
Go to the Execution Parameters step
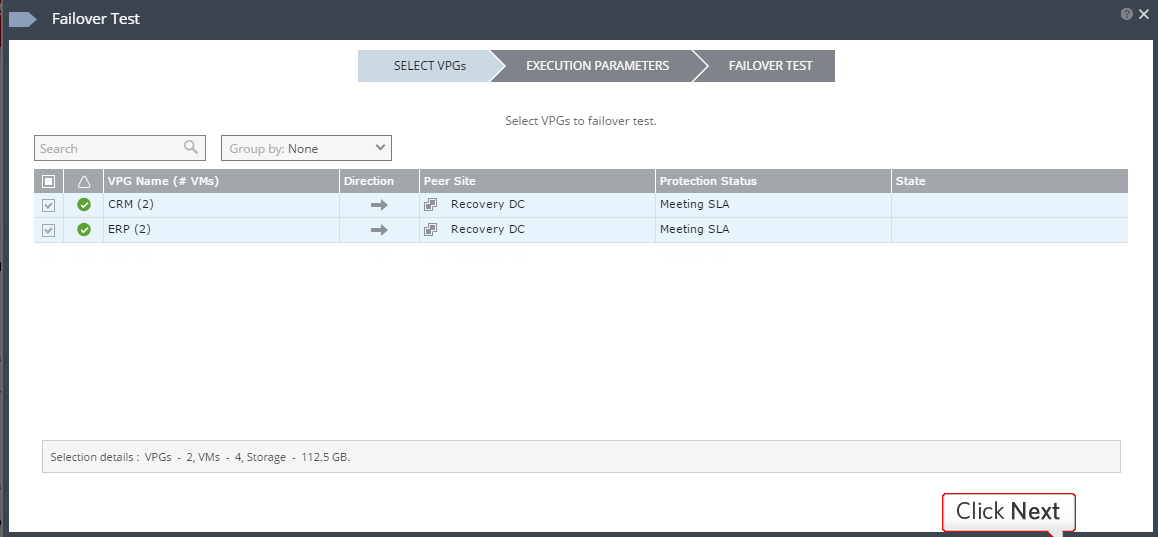pyautogui.click(x=597, y=66)
